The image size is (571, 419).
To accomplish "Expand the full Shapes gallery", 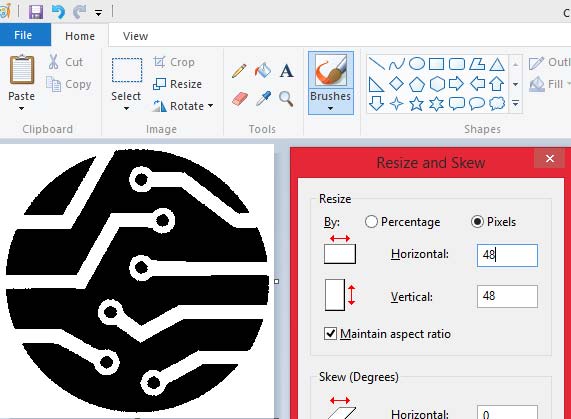I will [515, 104].
